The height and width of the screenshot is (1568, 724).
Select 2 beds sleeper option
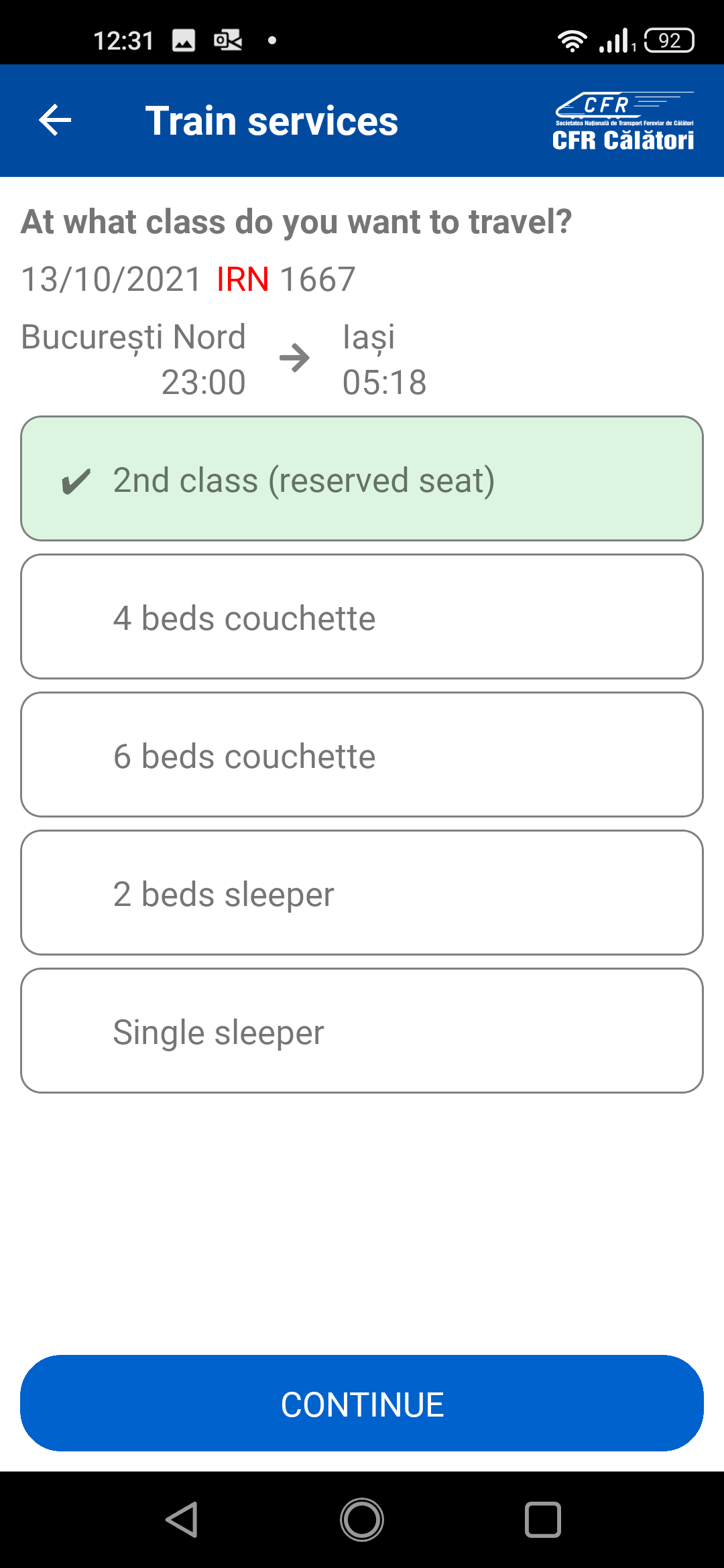[x=362, y=893]
